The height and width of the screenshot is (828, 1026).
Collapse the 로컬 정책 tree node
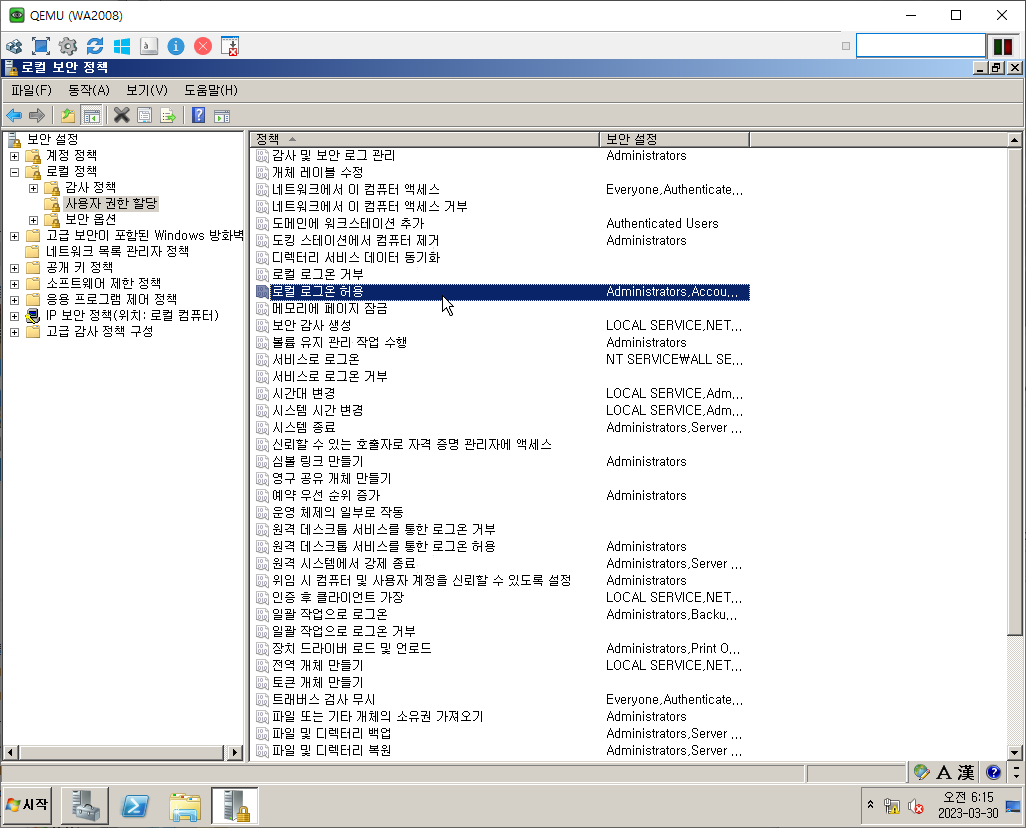(x=14, y=172)
